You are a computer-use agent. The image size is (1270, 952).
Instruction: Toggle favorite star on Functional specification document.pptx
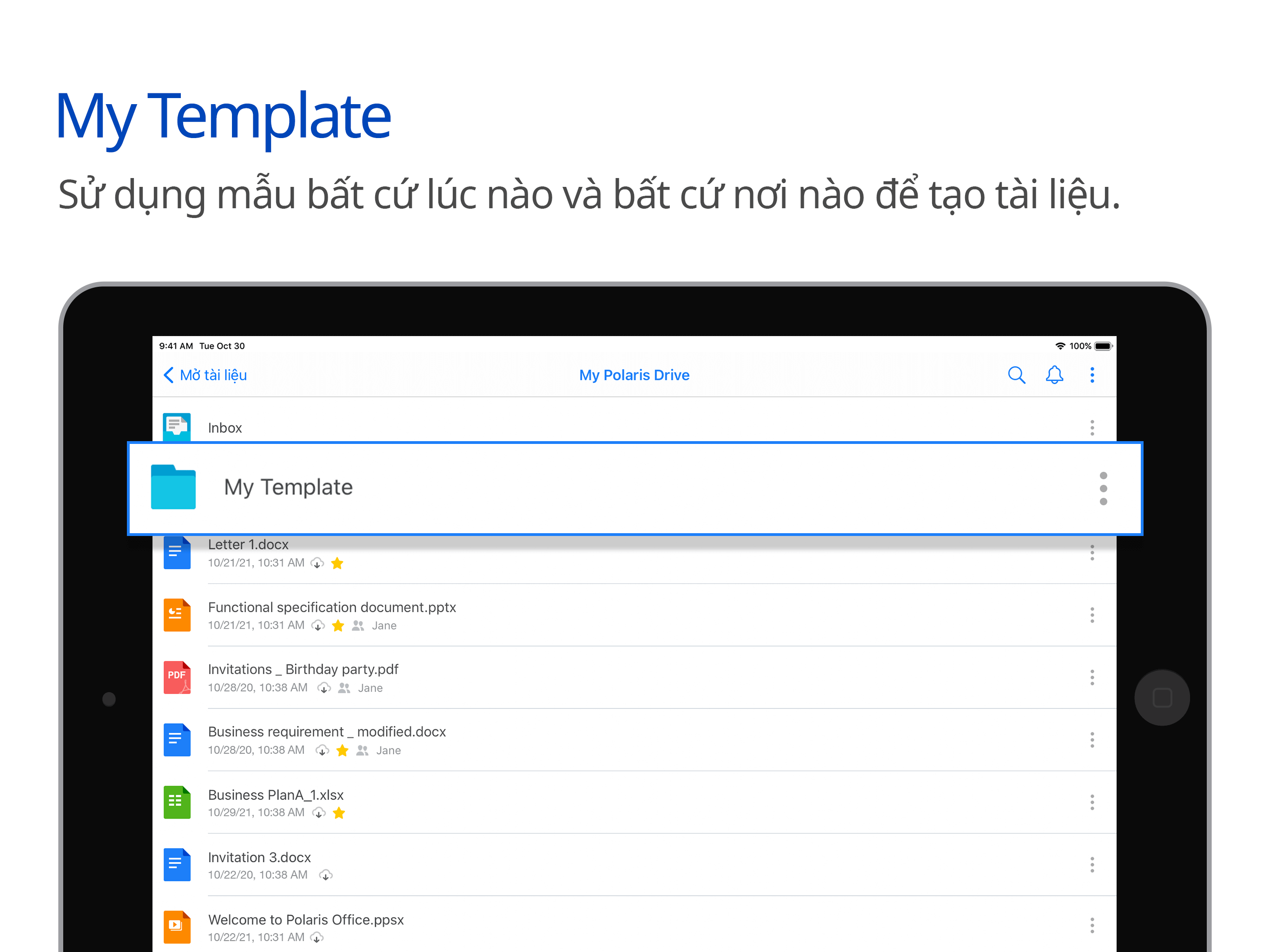tap(337, 625)
